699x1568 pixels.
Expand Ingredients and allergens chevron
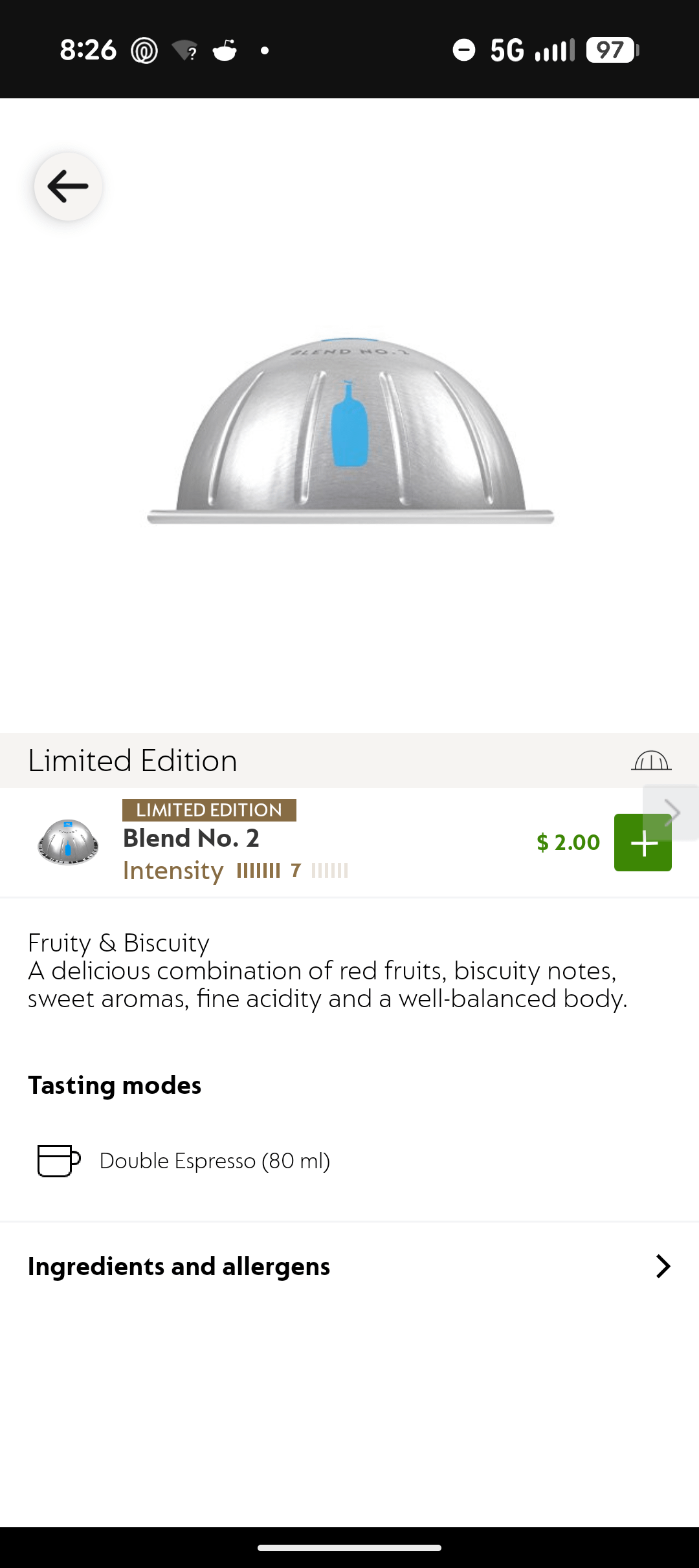pos(663,1266)
